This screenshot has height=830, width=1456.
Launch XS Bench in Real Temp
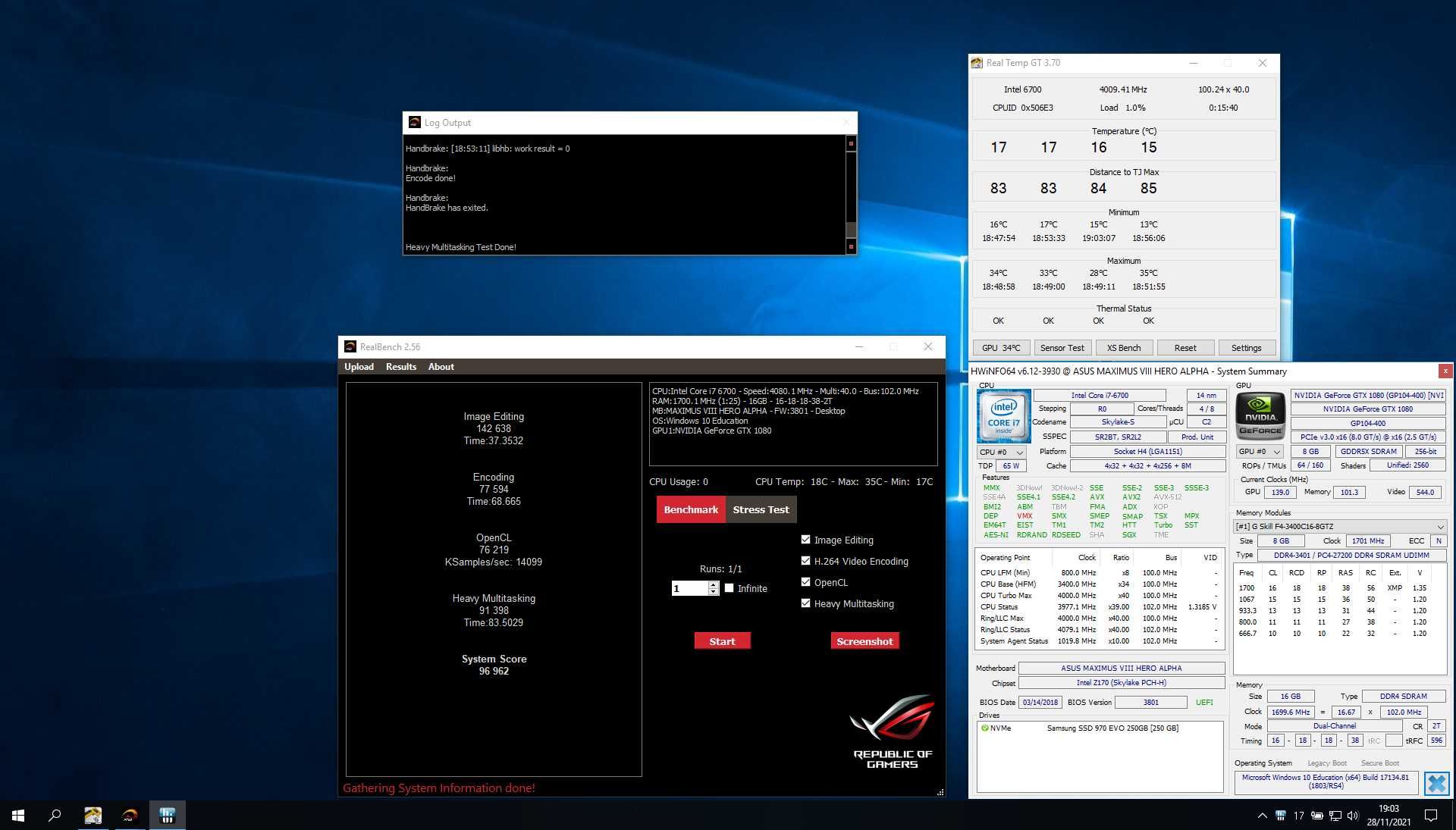click(x=1124, y=348)
